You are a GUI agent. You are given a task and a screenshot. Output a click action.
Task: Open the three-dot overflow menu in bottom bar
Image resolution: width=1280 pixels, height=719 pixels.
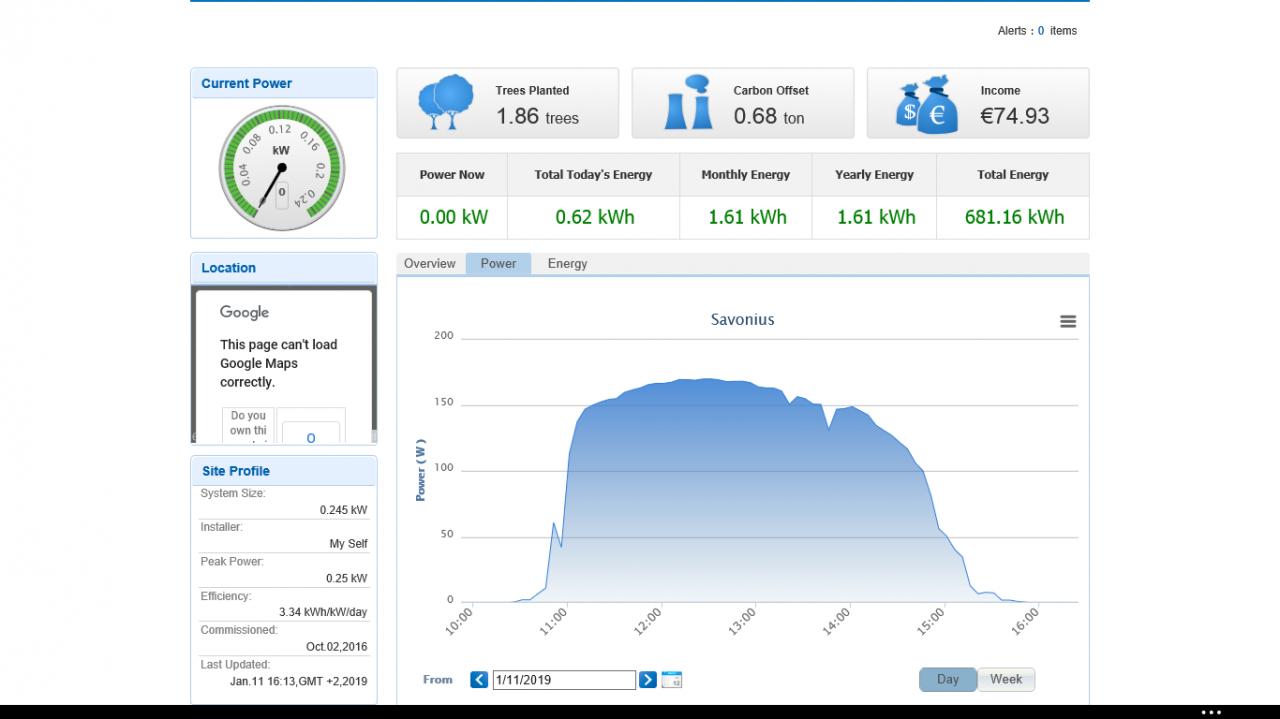click(x=1211, y=712)
